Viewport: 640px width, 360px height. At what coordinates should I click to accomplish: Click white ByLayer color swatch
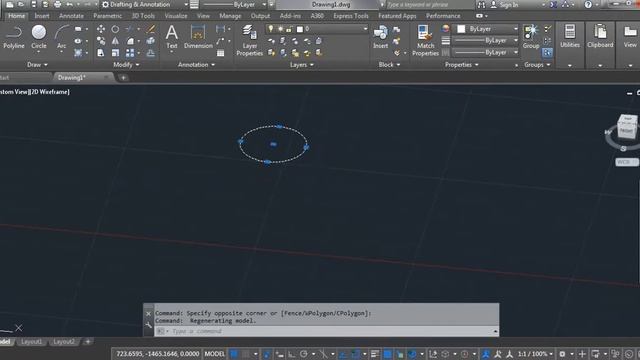pyautogui.click(x=461, y=29)
